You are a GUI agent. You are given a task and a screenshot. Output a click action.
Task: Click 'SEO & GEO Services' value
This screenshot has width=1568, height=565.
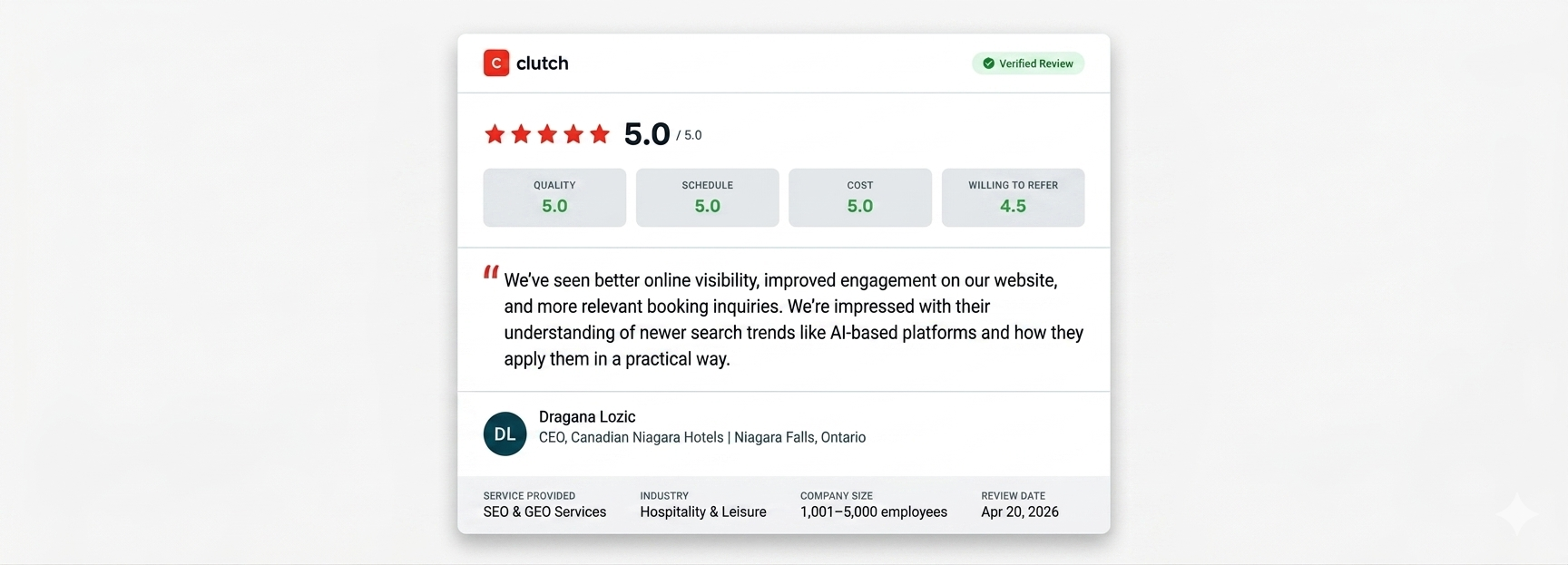pos(544,512)
